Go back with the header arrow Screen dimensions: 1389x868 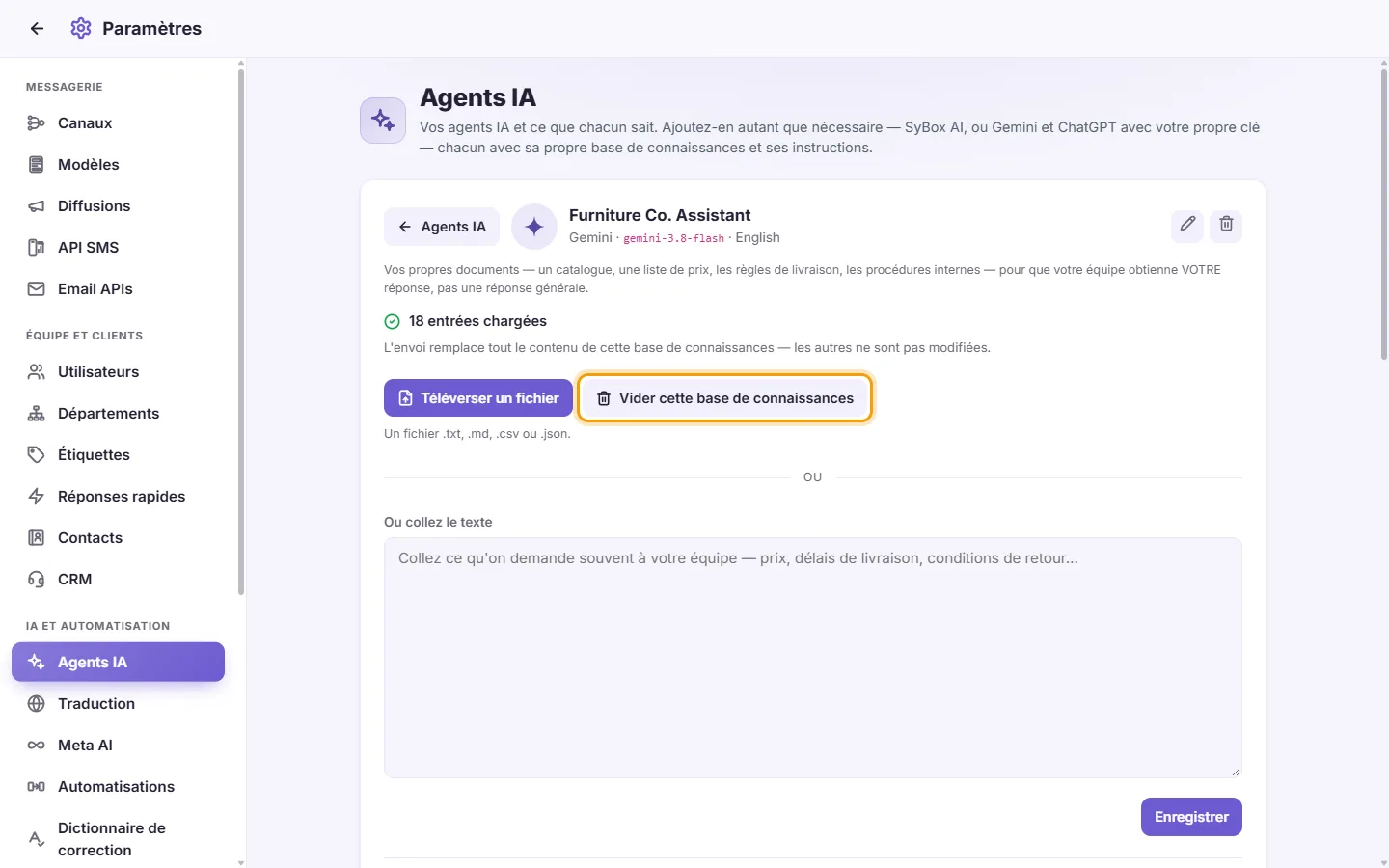click(x=37, y=29)
